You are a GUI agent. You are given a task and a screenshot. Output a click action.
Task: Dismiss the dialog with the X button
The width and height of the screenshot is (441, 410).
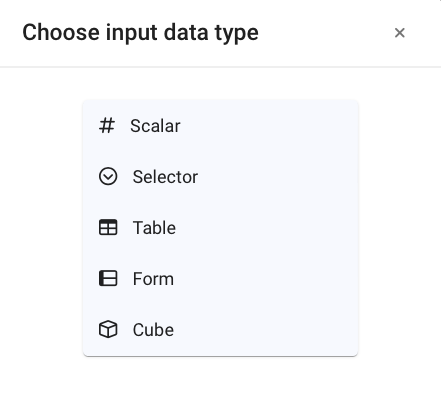click(400, 33)
